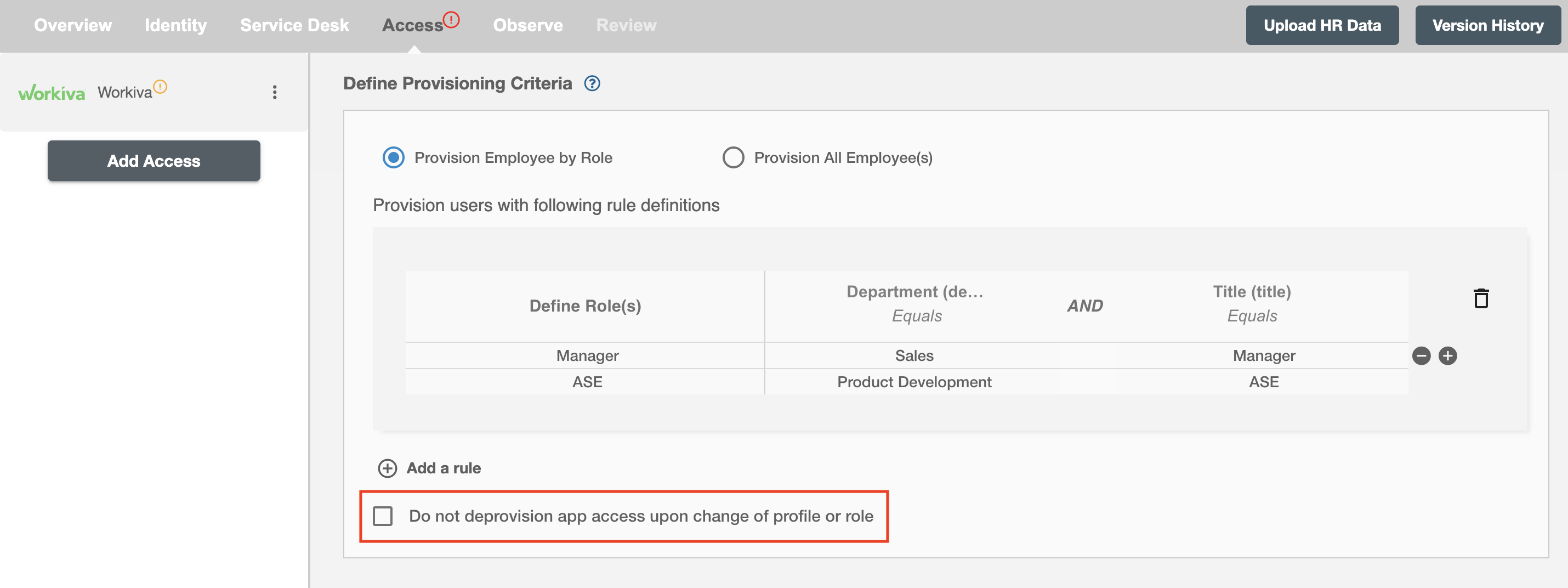Viewport: 1568px width, 588px height.
Task: Switch to the Review tab
Action: (626, 26)
